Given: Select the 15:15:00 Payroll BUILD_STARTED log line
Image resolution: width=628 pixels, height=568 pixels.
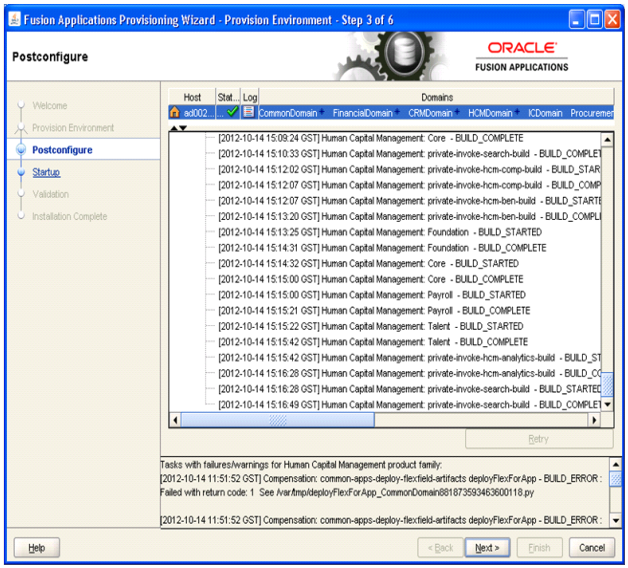Looking at the screenshot, I should pyautogui.click(x=372, y=295).
